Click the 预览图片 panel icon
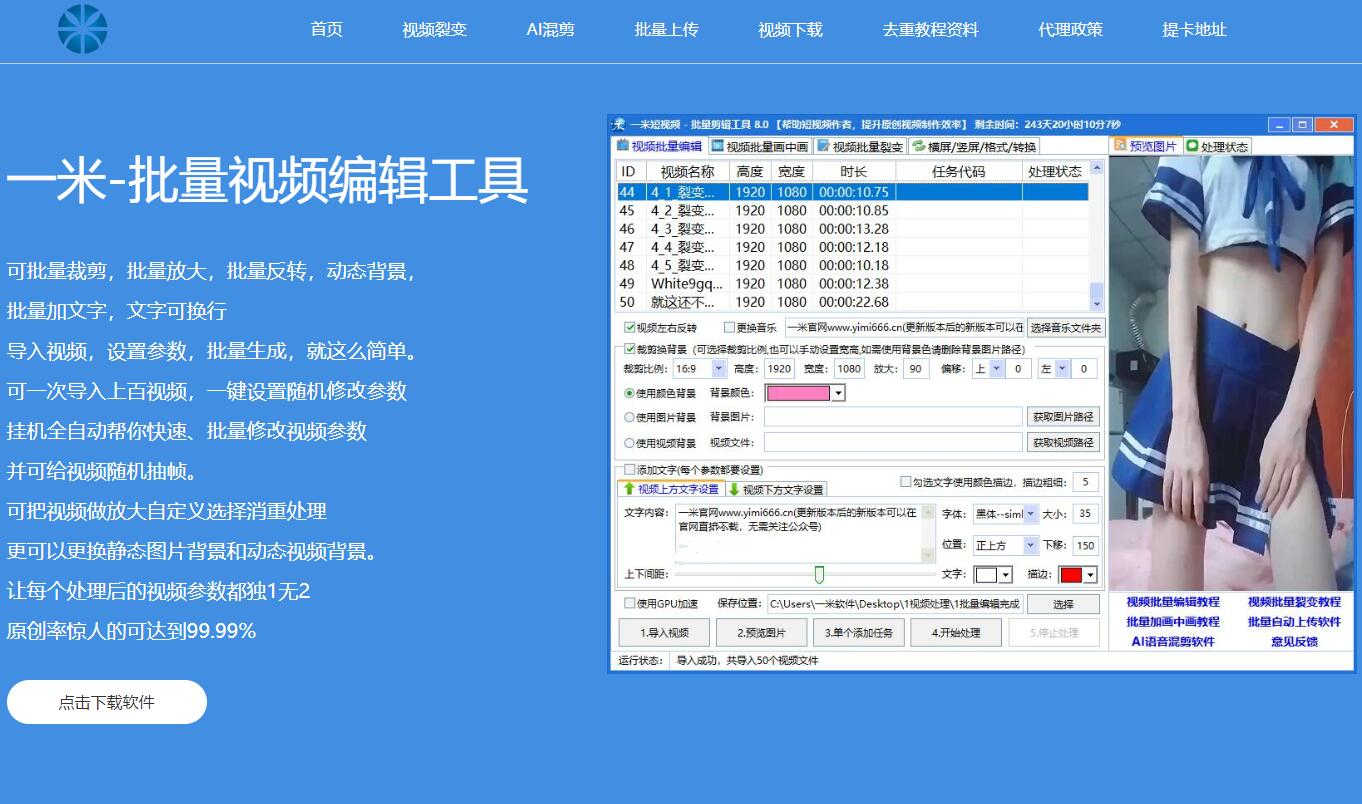 pyautogui.click(x=1119, y=145)
